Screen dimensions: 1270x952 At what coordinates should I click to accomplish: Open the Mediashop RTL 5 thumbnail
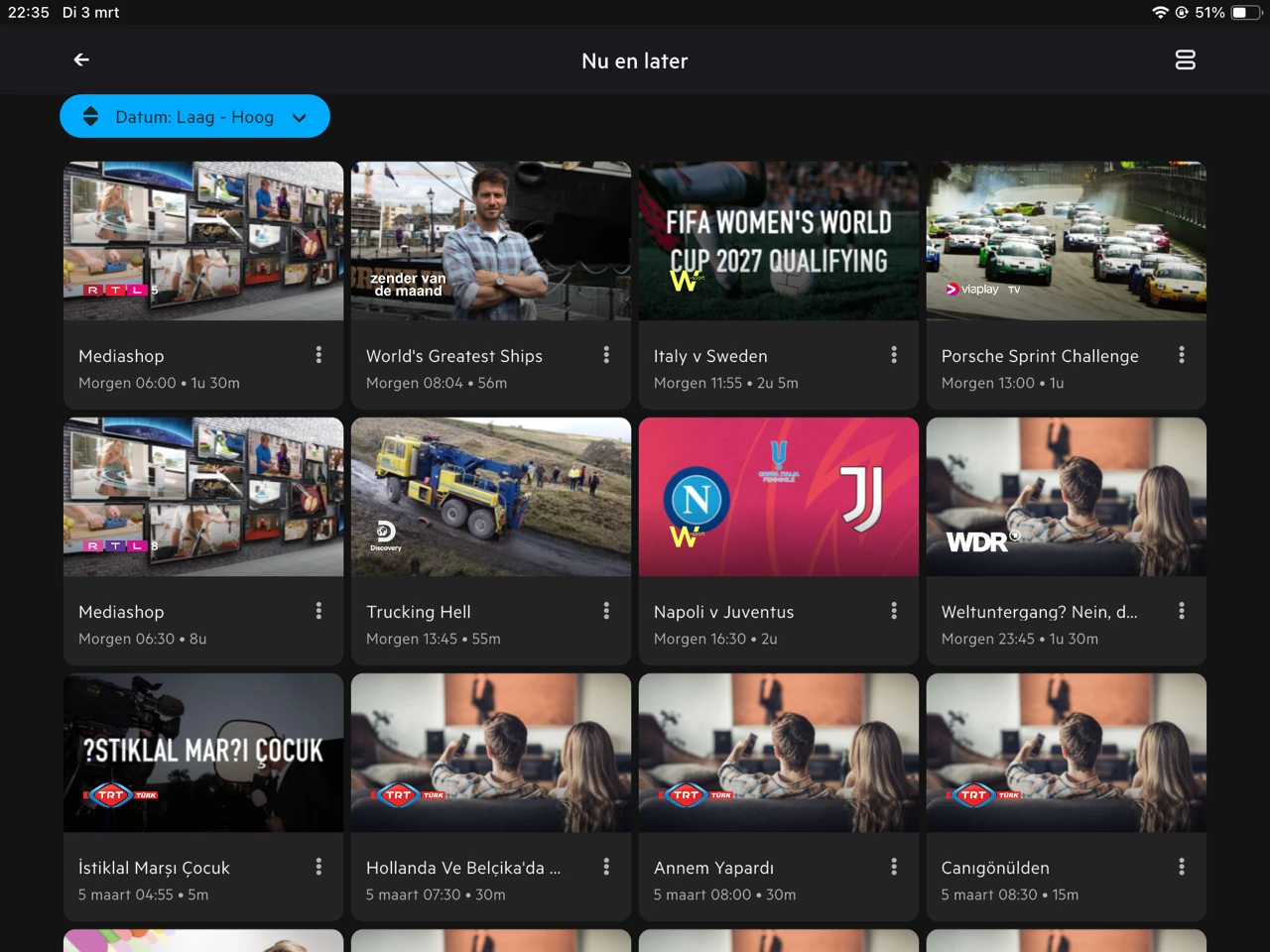[203, 241]
